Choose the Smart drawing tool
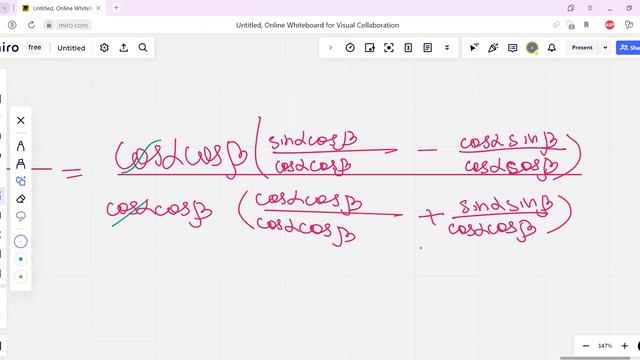640x360 pixels. tap(20, 181)
